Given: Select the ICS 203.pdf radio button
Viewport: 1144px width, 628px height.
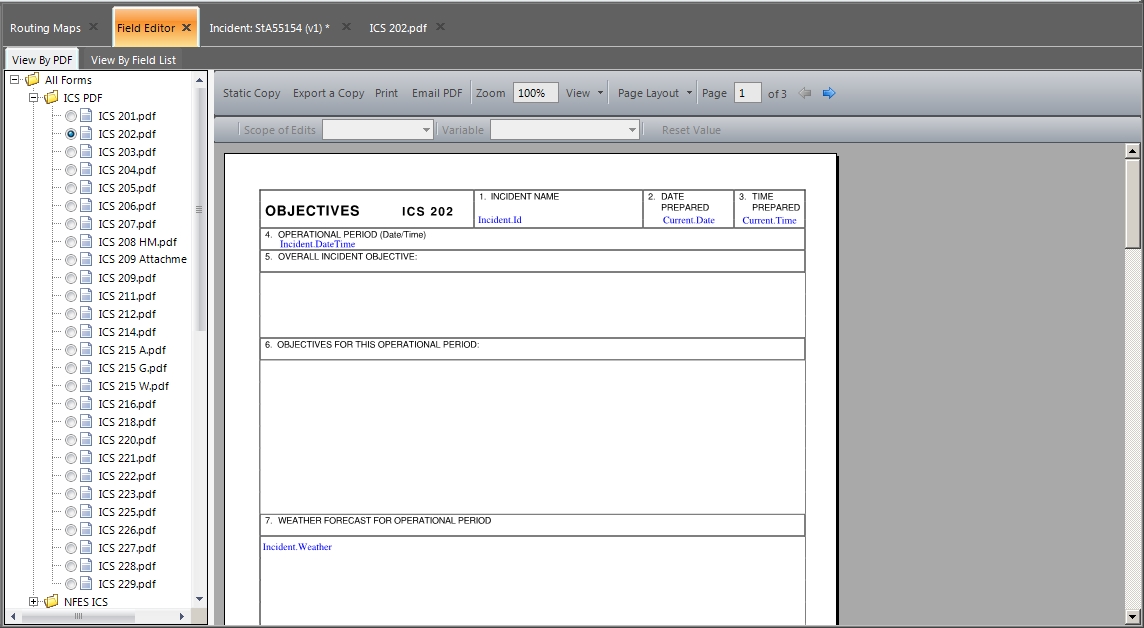Looking at the screenshot, I should (71, 152).
